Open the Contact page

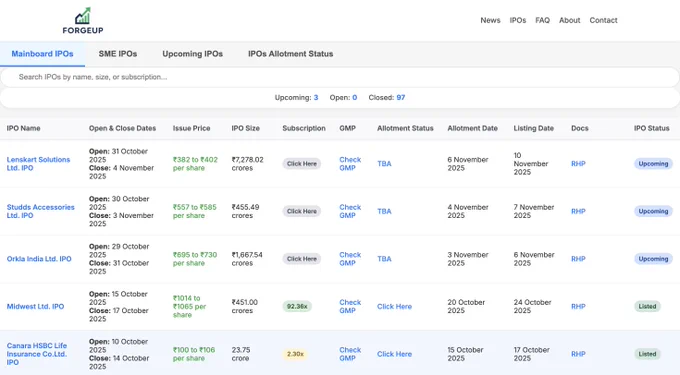click(603, 20)
